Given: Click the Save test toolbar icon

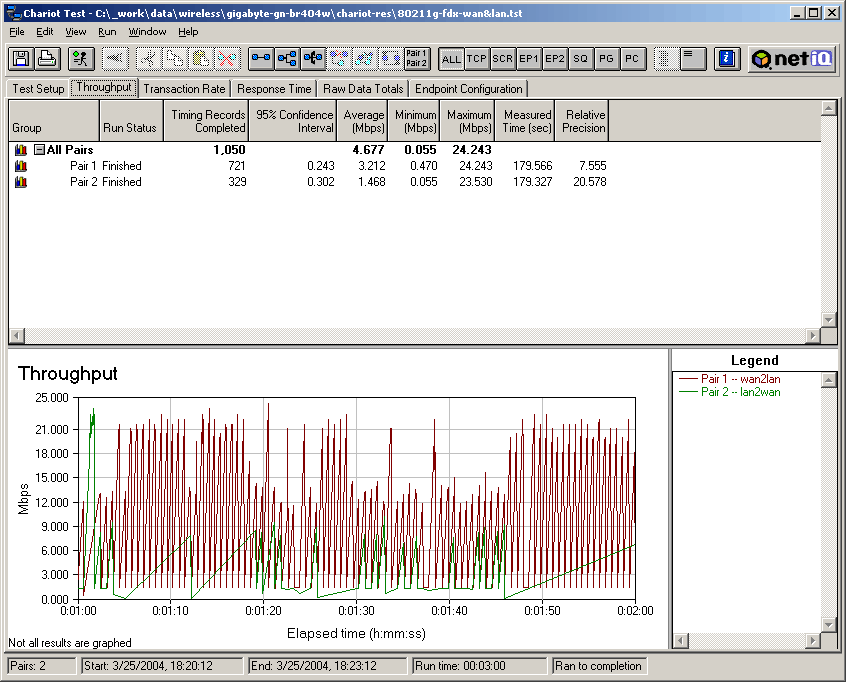Looking at the screenshot, I should click(x=21, y=59).
